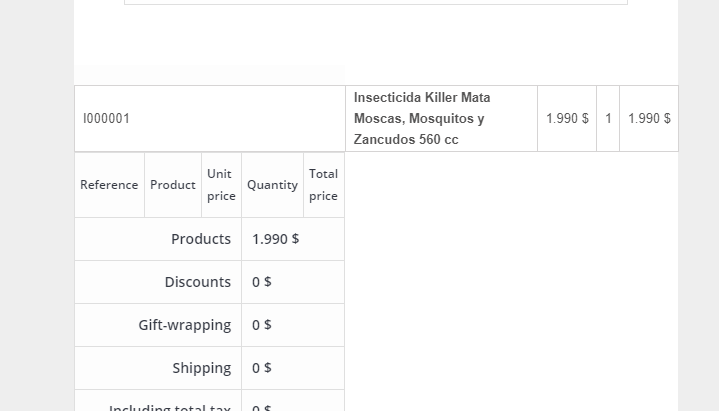Select the Gift-wrapping 0 $ value
The image size is (719, 411).
click(262, 325)
